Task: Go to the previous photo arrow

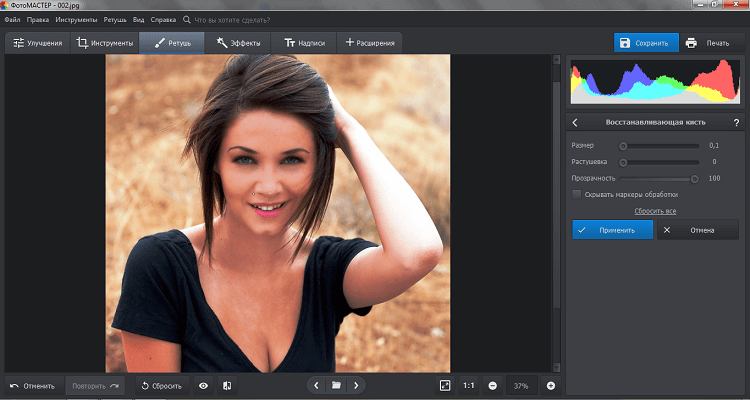Action: click(317, 385)
